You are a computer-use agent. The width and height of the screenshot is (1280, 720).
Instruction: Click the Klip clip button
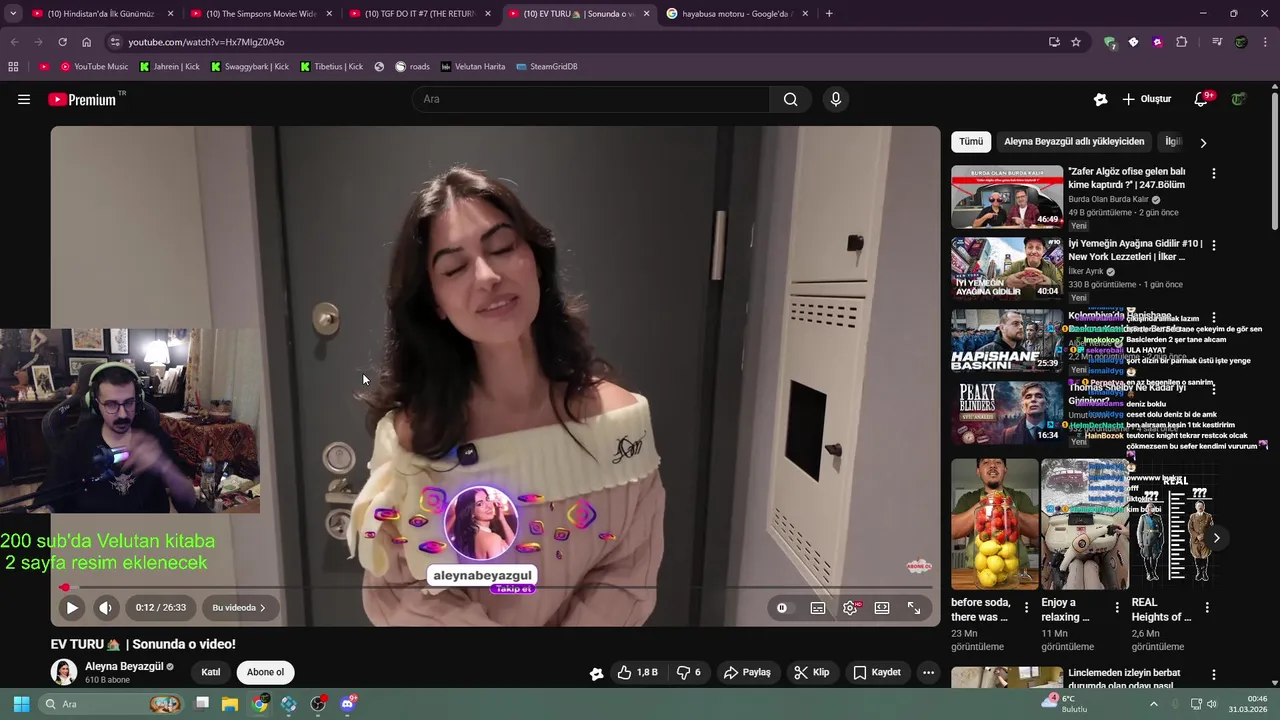pos(811,672)
